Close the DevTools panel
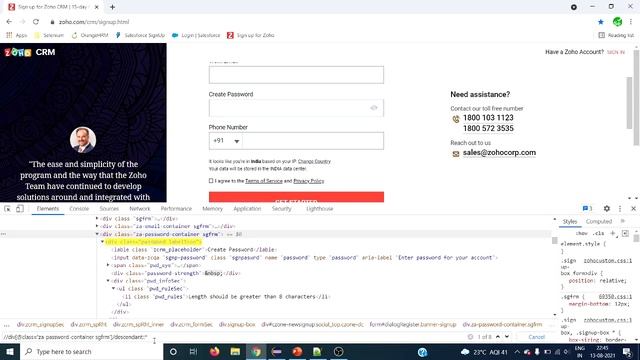Screen dimensions: 640x360 633,209
